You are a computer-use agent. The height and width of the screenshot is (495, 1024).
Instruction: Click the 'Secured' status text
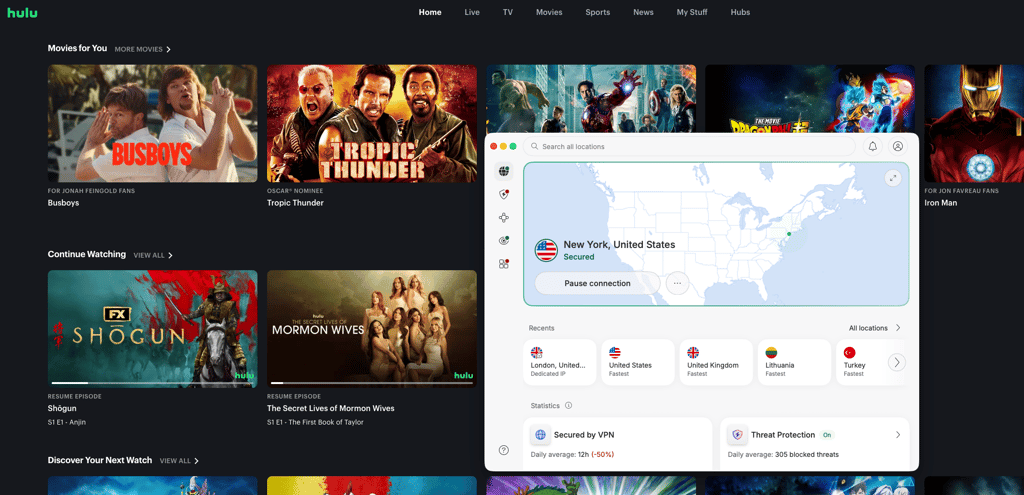click(x=579, y=257)
